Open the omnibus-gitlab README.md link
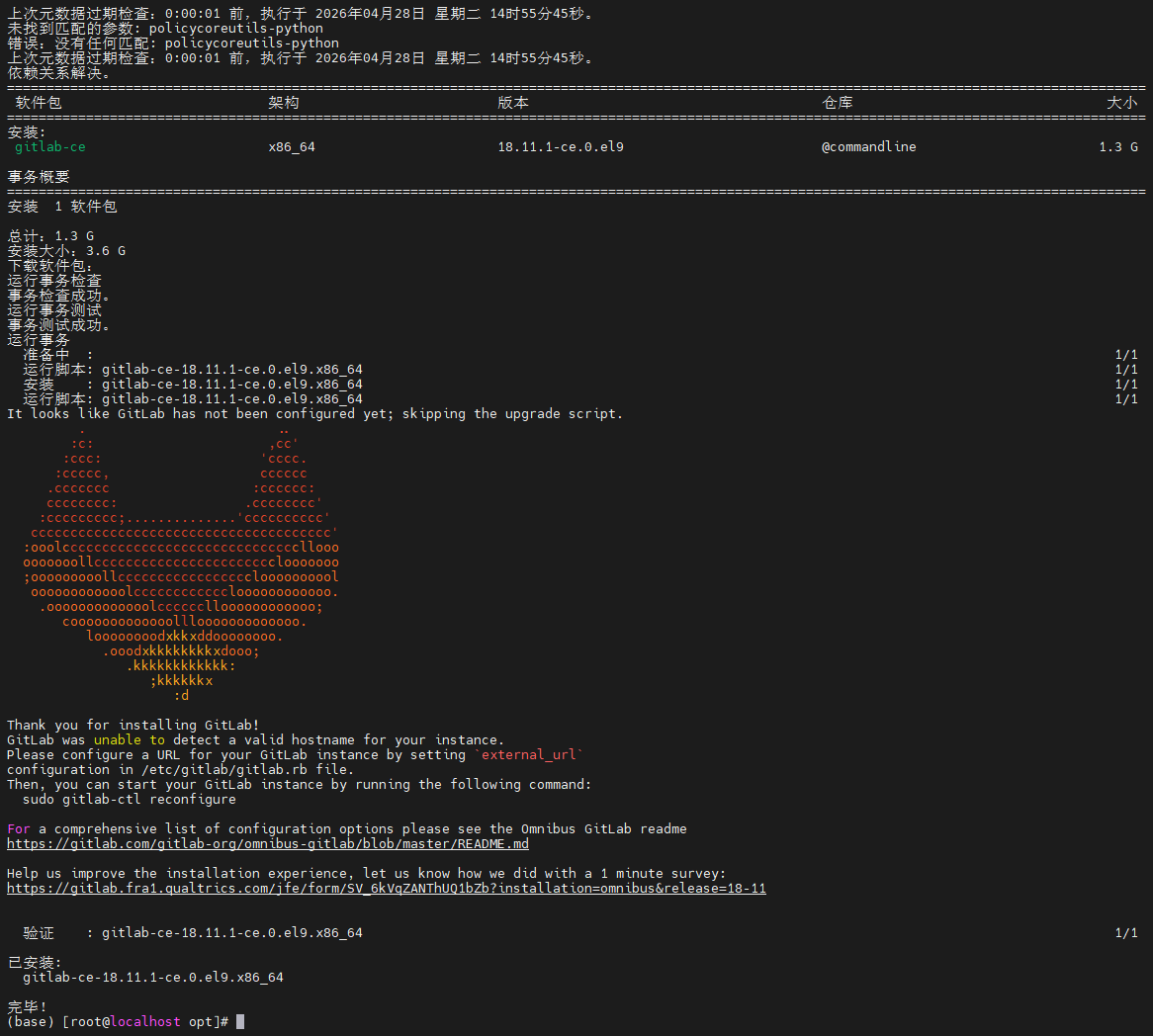 (x=268, y=844)
